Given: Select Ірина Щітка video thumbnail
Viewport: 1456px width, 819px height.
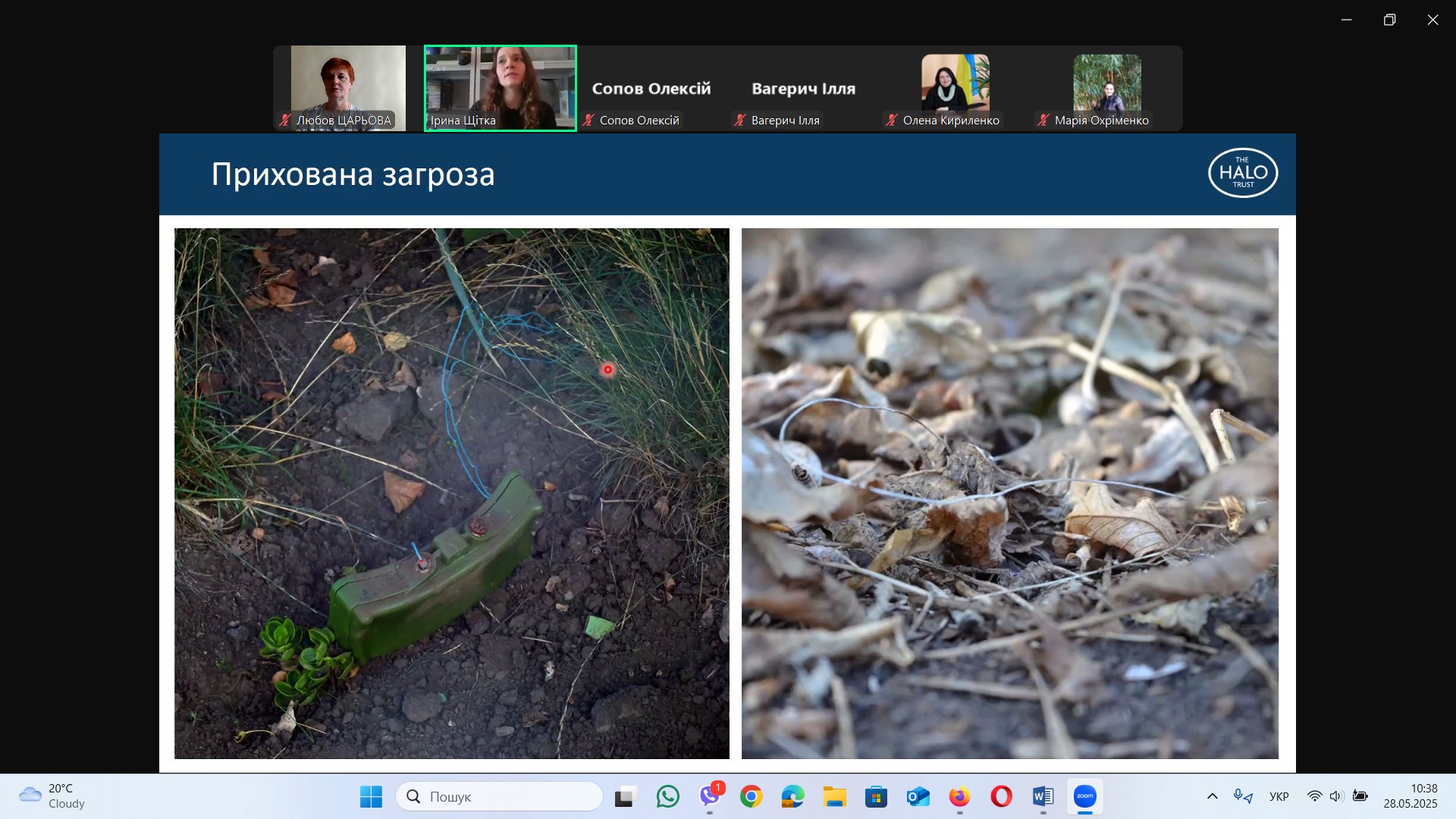Looking at the screenshot, I should click(500, 88).
